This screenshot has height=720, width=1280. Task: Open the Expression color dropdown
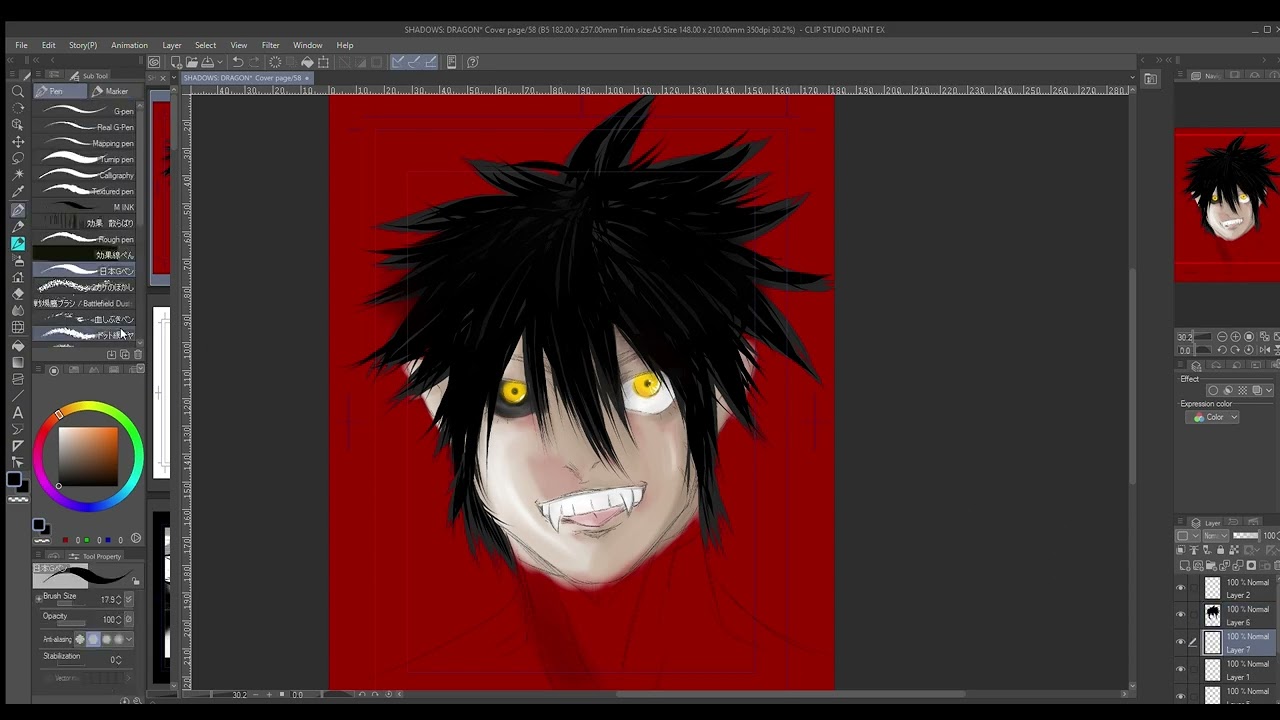(1213, 417)
